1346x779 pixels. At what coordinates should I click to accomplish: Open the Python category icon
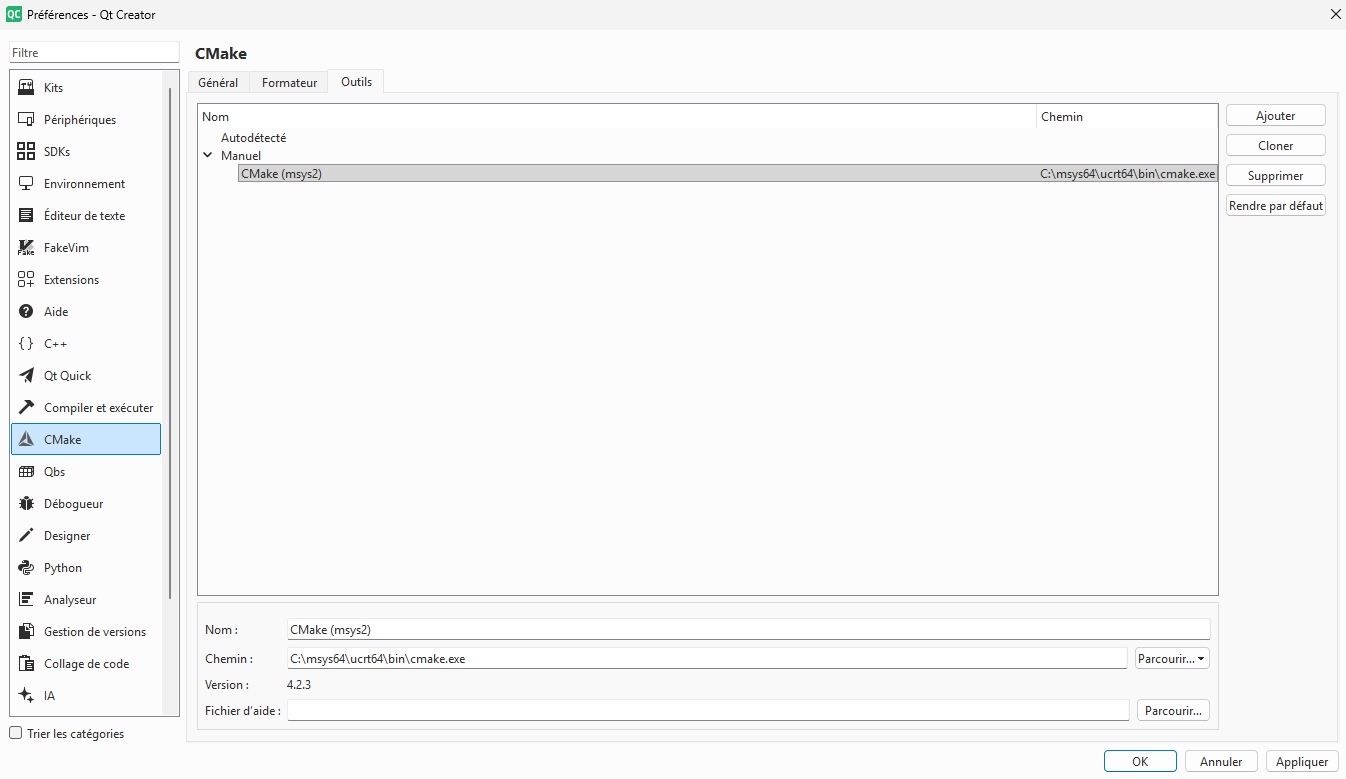click(x=27, y=568)
